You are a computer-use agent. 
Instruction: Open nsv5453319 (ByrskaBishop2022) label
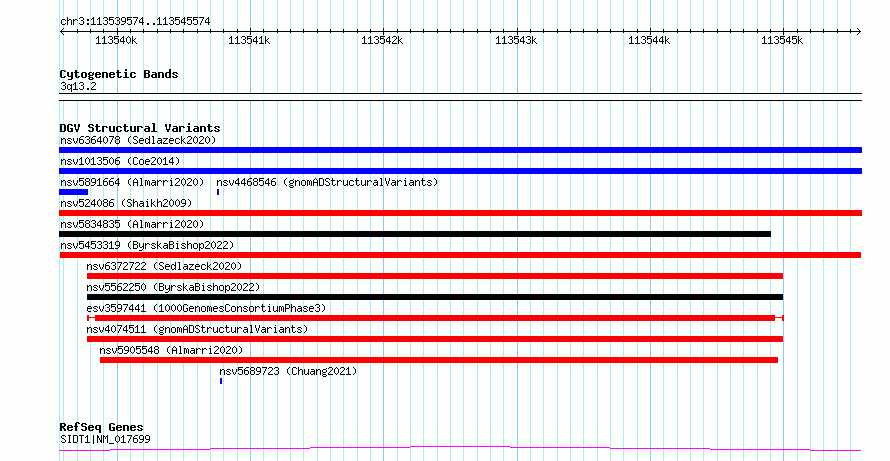[147, 245]
